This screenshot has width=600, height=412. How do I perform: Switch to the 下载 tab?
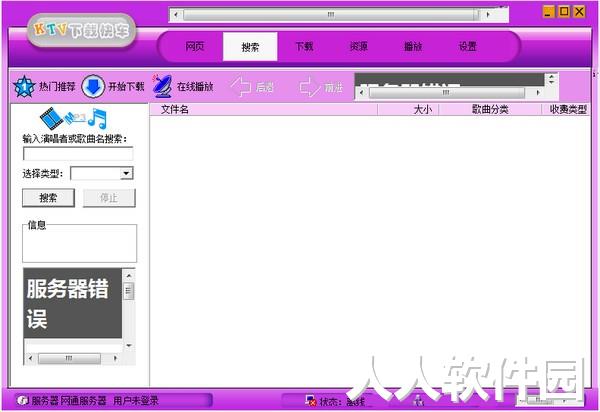click(305, 47)
